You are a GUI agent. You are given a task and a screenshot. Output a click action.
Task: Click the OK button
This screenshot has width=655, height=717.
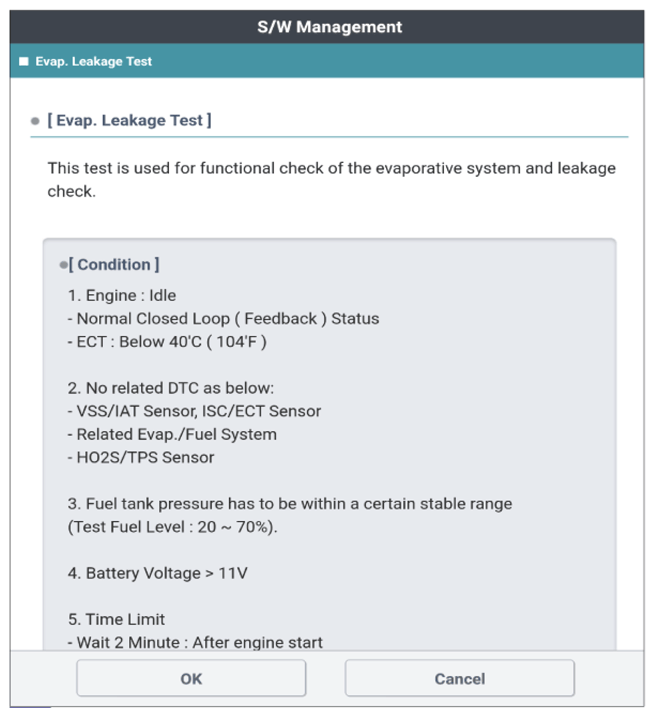pos(191,678)
